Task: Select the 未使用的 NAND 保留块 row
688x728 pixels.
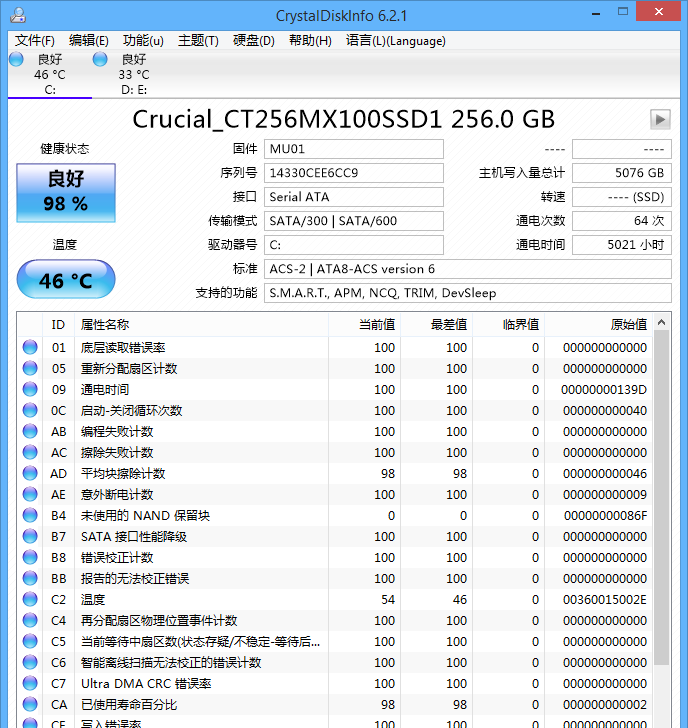Action: point(335,515)
